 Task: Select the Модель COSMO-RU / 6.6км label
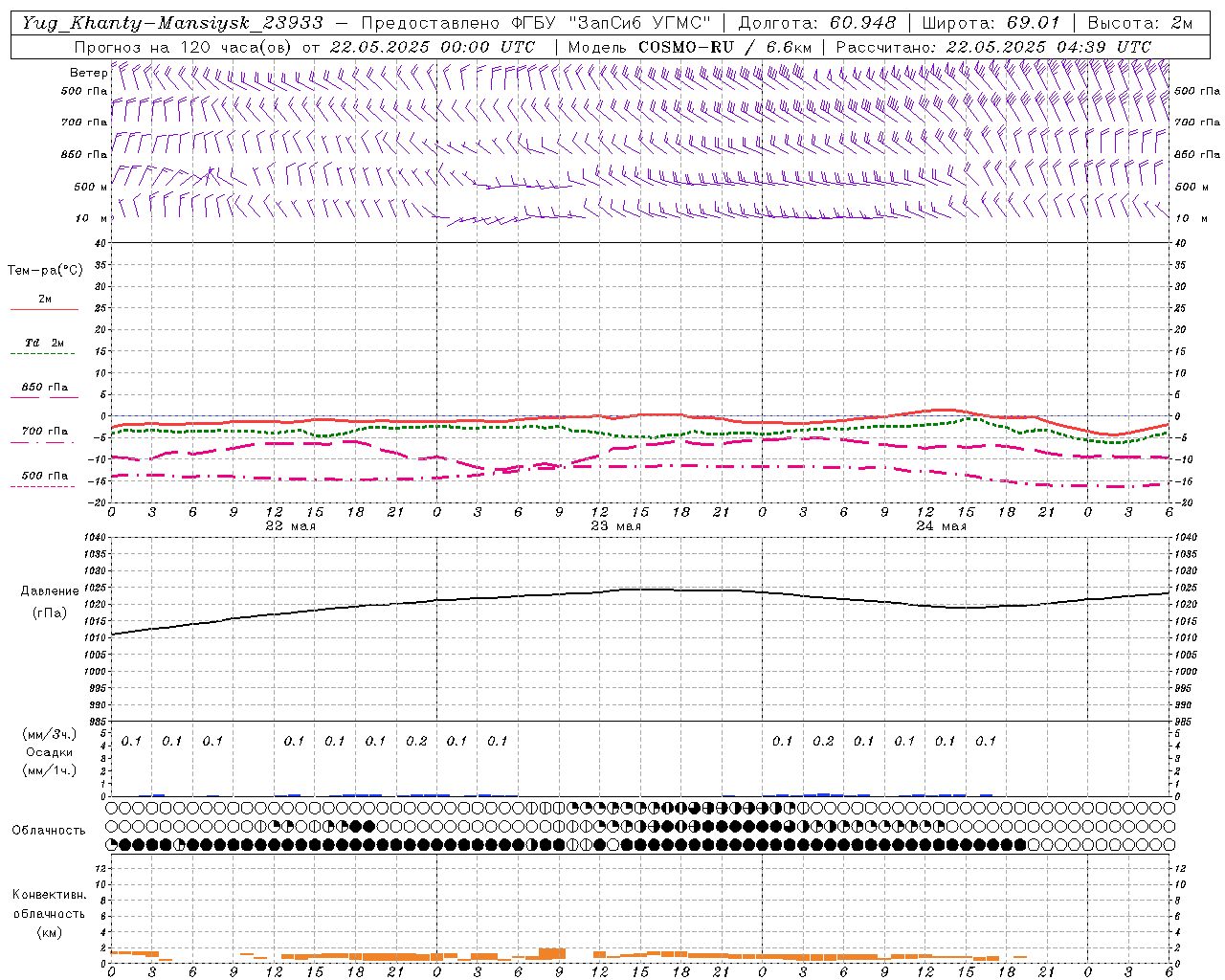coord(690,46)
